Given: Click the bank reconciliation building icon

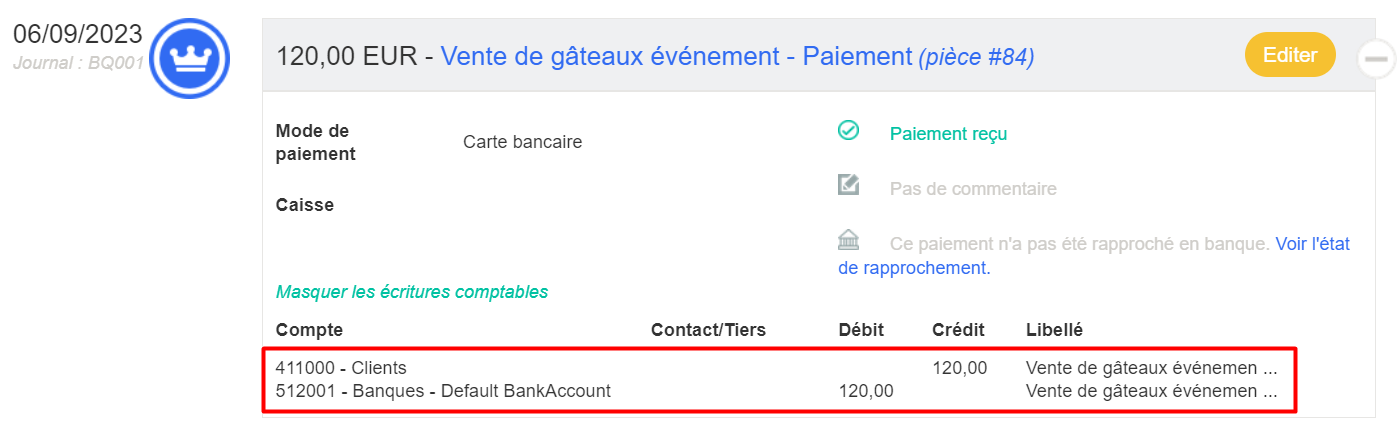Looking at the screenshot, I should click(848, 240).
